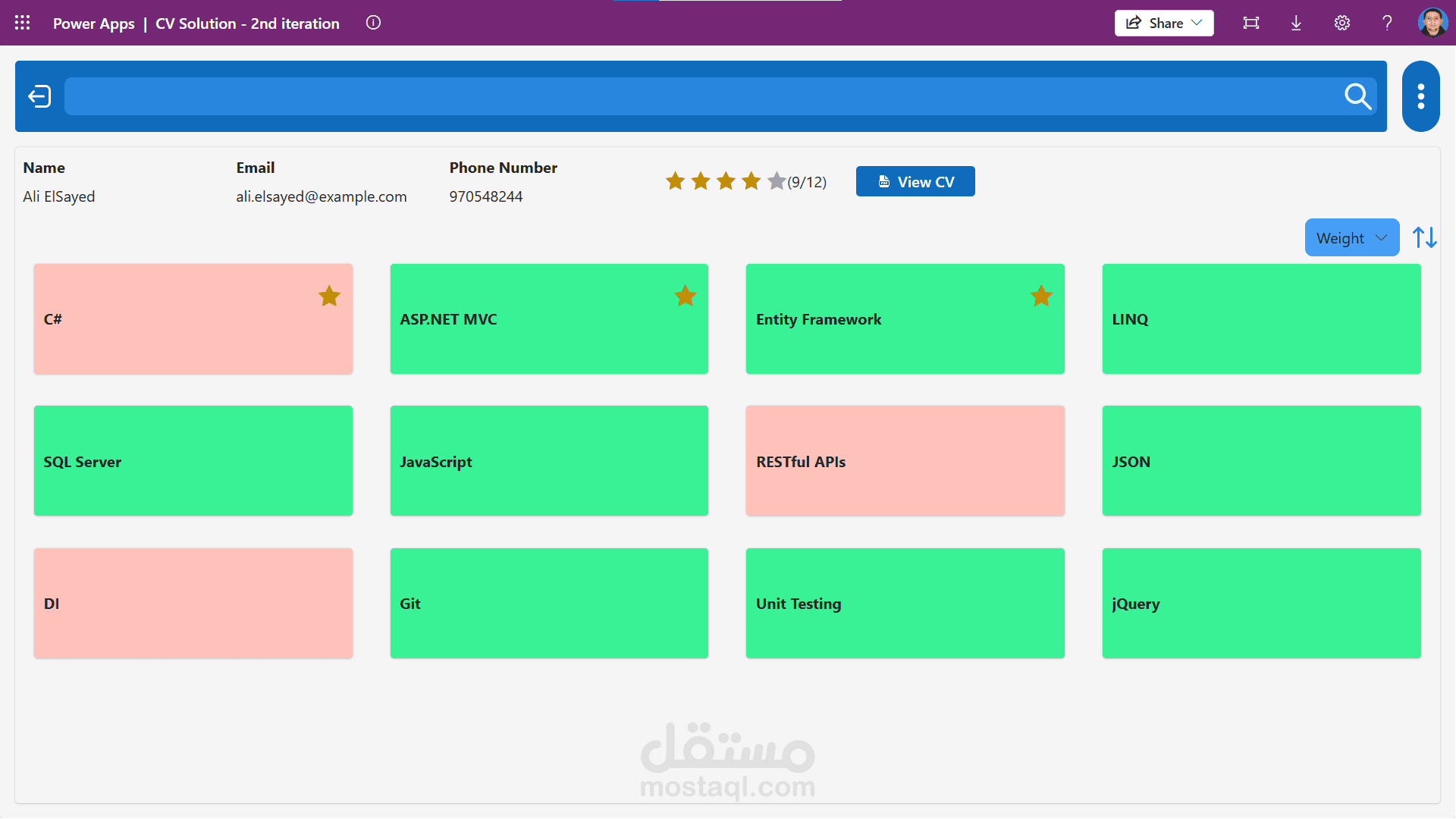Toggle the star on C# card
Viewport: 1456px width, 819px height.
(329, 296)
